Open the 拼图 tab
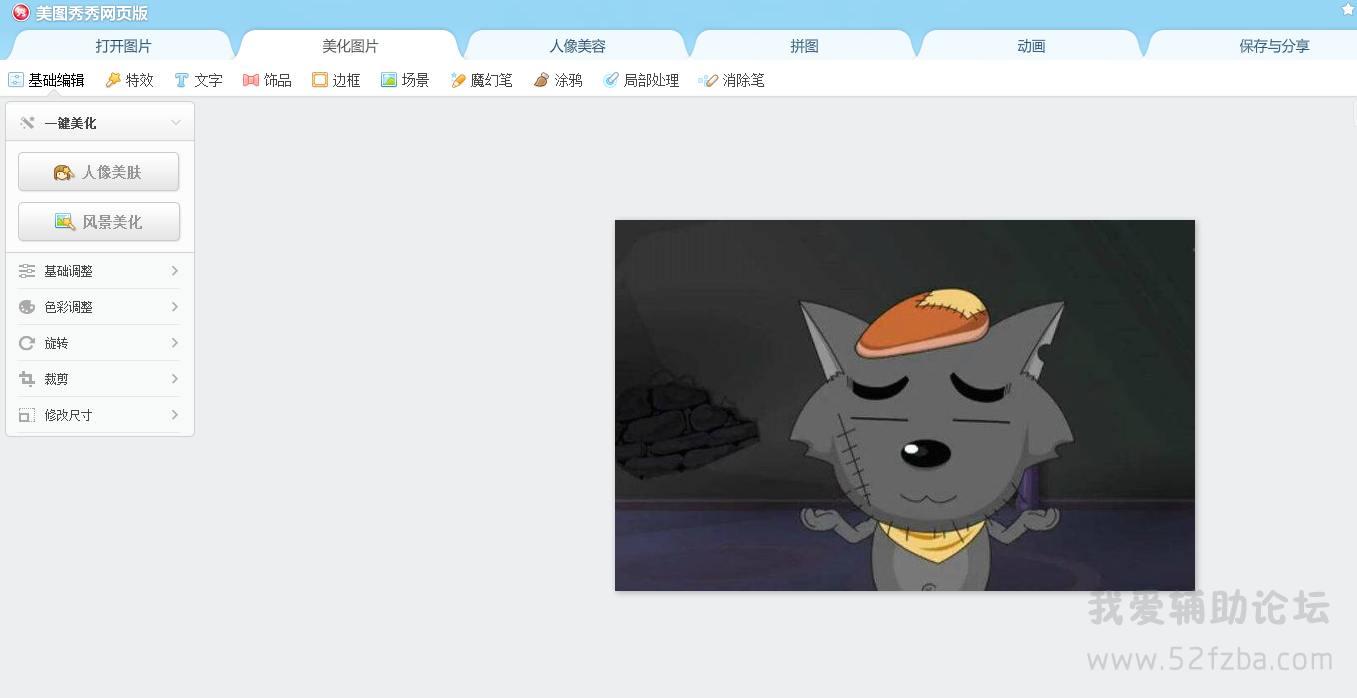 (804, 46)
